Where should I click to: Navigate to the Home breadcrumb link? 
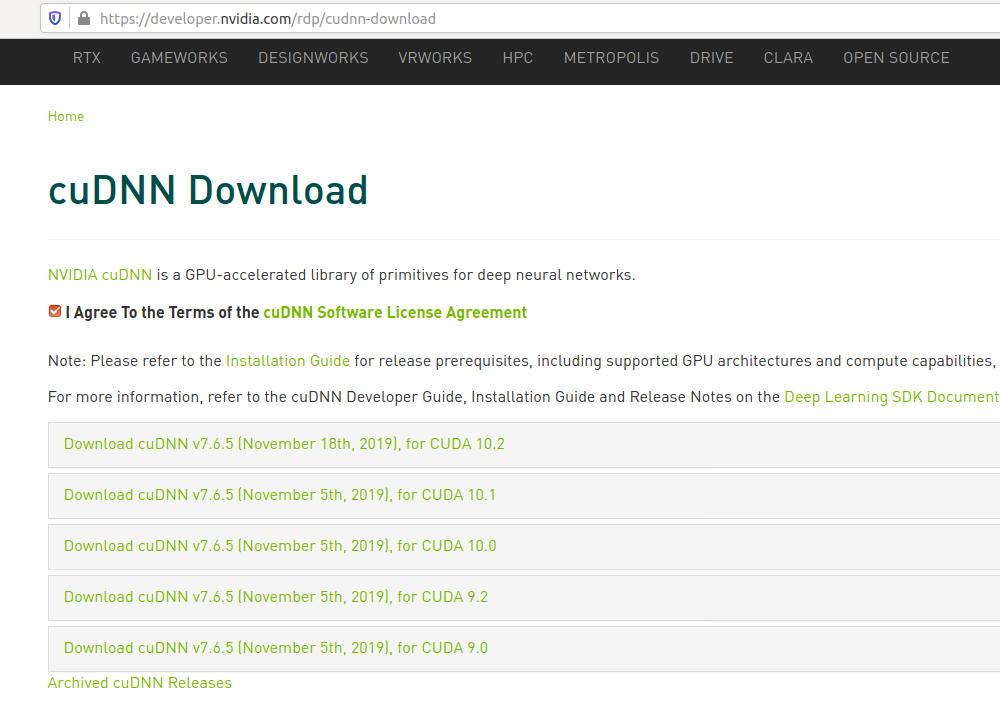click(x=65, y=117)
